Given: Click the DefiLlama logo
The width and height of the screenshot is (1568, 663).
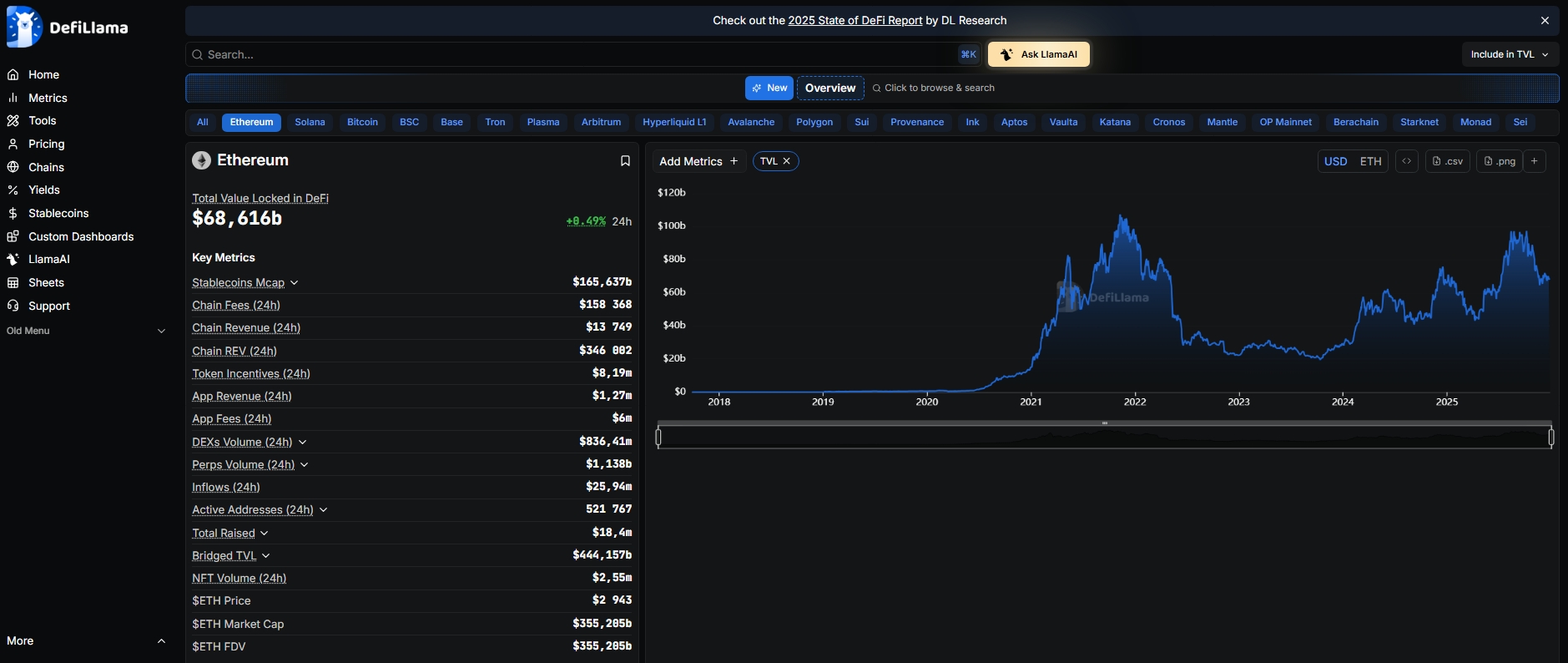Looking at the screenshot, I should (68, 28).
